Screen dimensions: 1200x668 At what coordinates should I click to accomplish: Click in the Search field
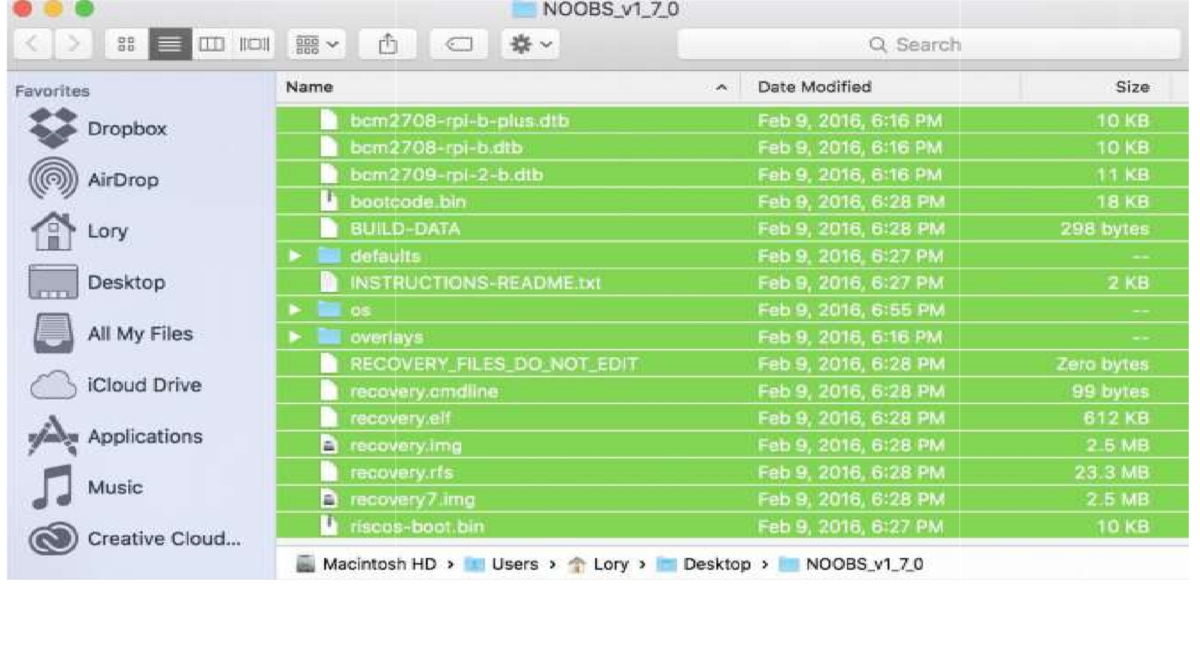(x=927, y=45)
